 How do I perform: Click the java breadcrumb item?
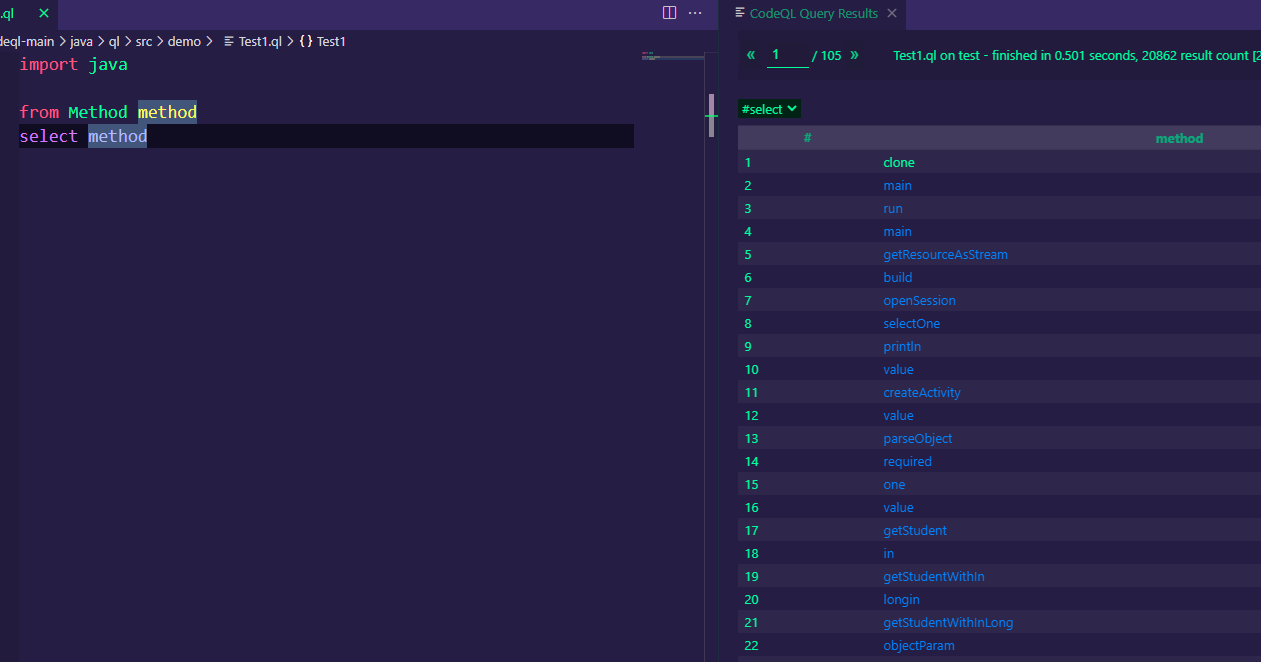pyautogui.click(x=81, y=41)
